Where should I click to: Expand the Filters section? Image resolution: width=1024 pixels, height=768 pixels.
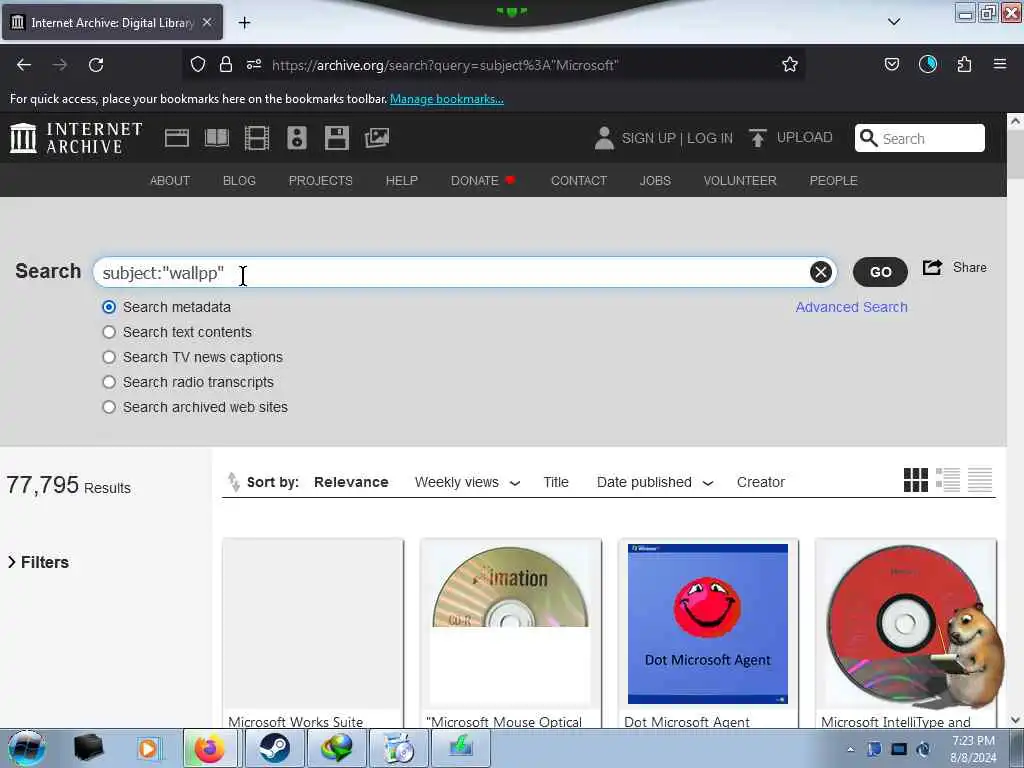(x=39, y=562)
